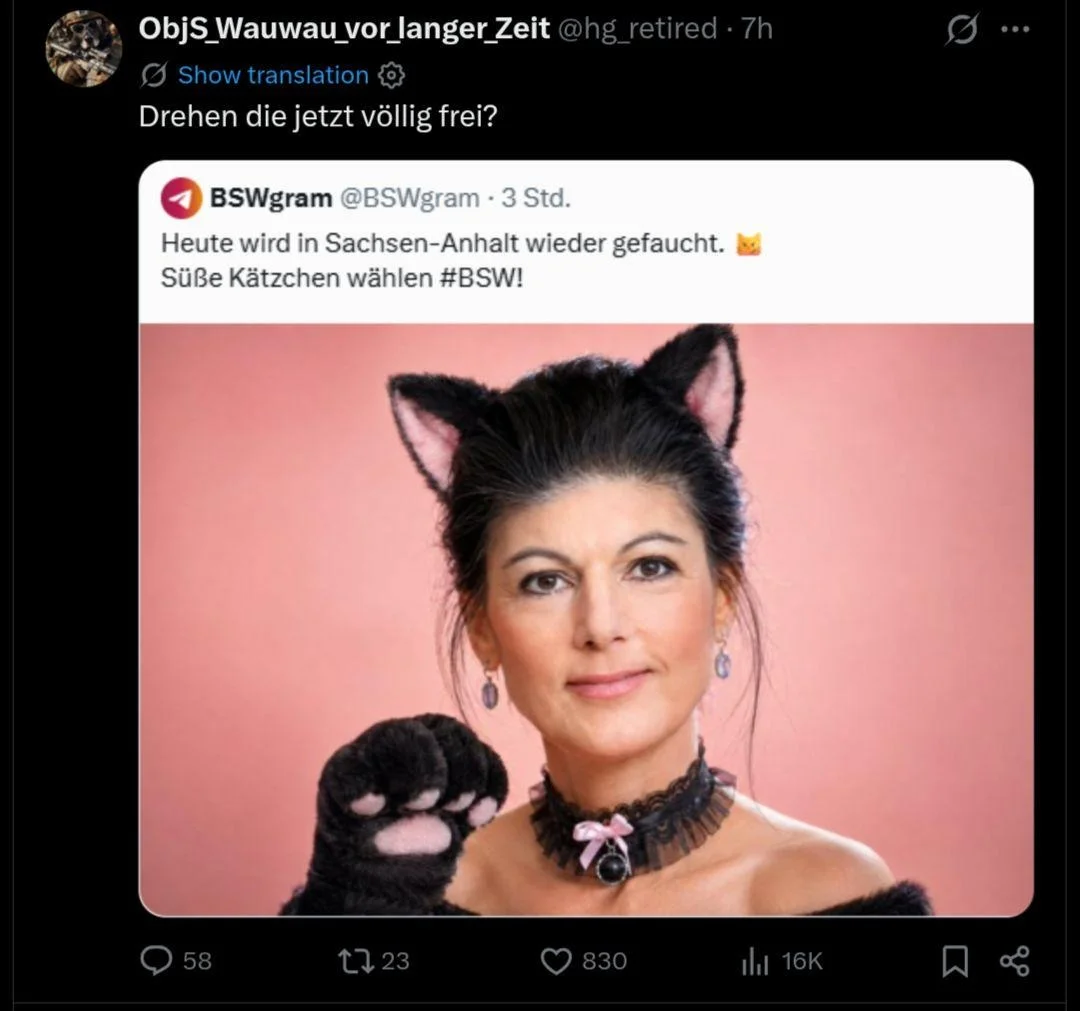
Task: Click the @hg_retired handle
Action: (x=637, y=29)
